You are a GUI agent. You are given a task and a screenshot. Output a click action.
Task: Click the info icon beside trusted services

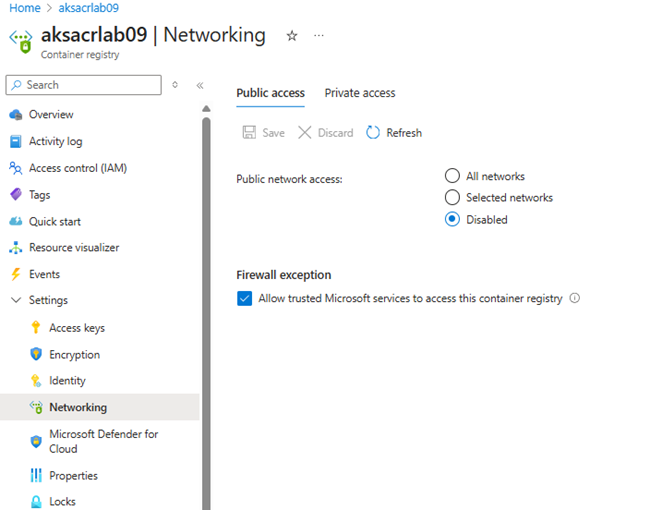coord(575,298)
